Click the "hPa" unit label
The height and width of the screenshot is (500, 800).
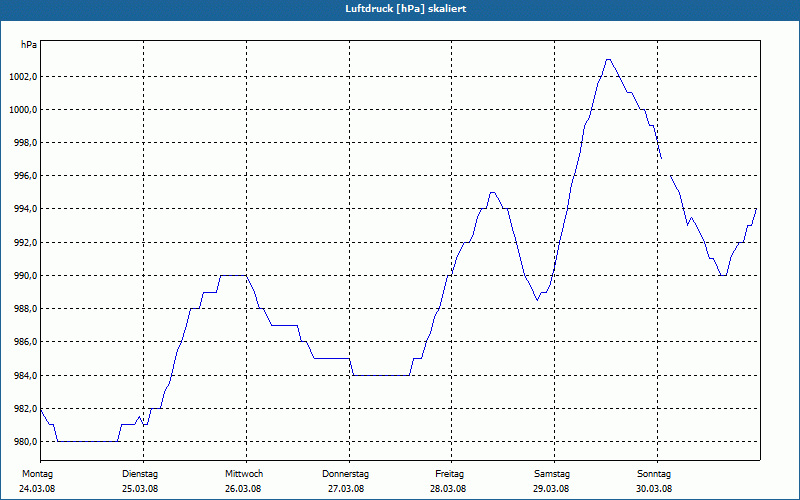tap(29, 45)
